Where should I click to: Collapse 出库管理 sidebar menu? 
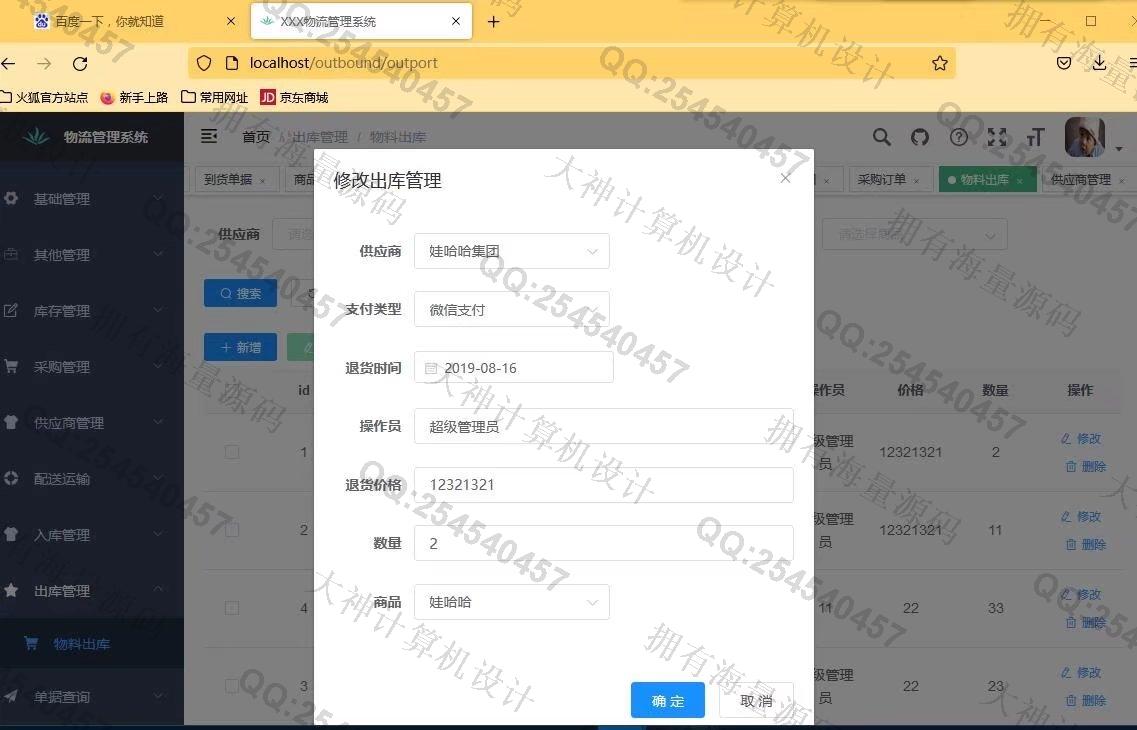pos(91,591)
